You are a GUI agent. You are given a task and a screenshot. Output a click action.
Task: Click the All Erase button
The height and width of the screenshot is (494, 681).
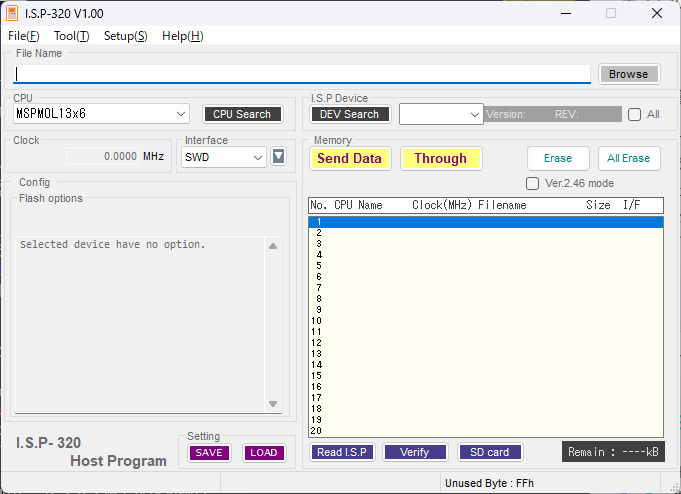(x=628, y=158)
